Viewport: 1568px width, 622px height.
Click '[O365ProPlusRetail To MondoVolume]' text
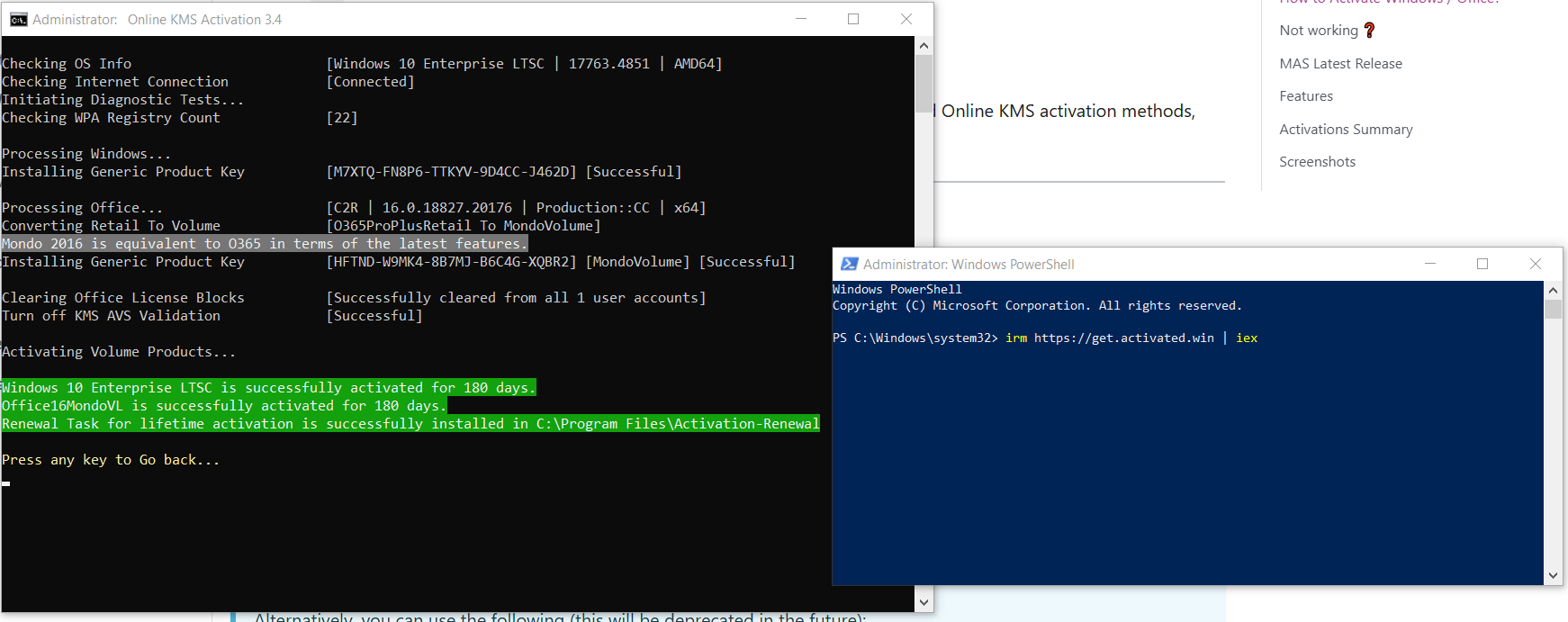[463, 226]
